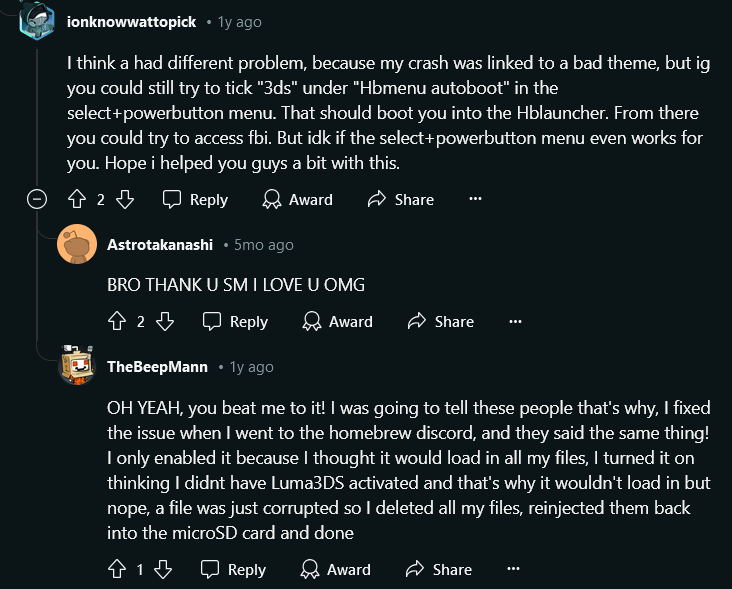This screenshot has height=589, width=732.
Task: Downvote ionknowwattopick's comment
Action: (x=125, y=199)
